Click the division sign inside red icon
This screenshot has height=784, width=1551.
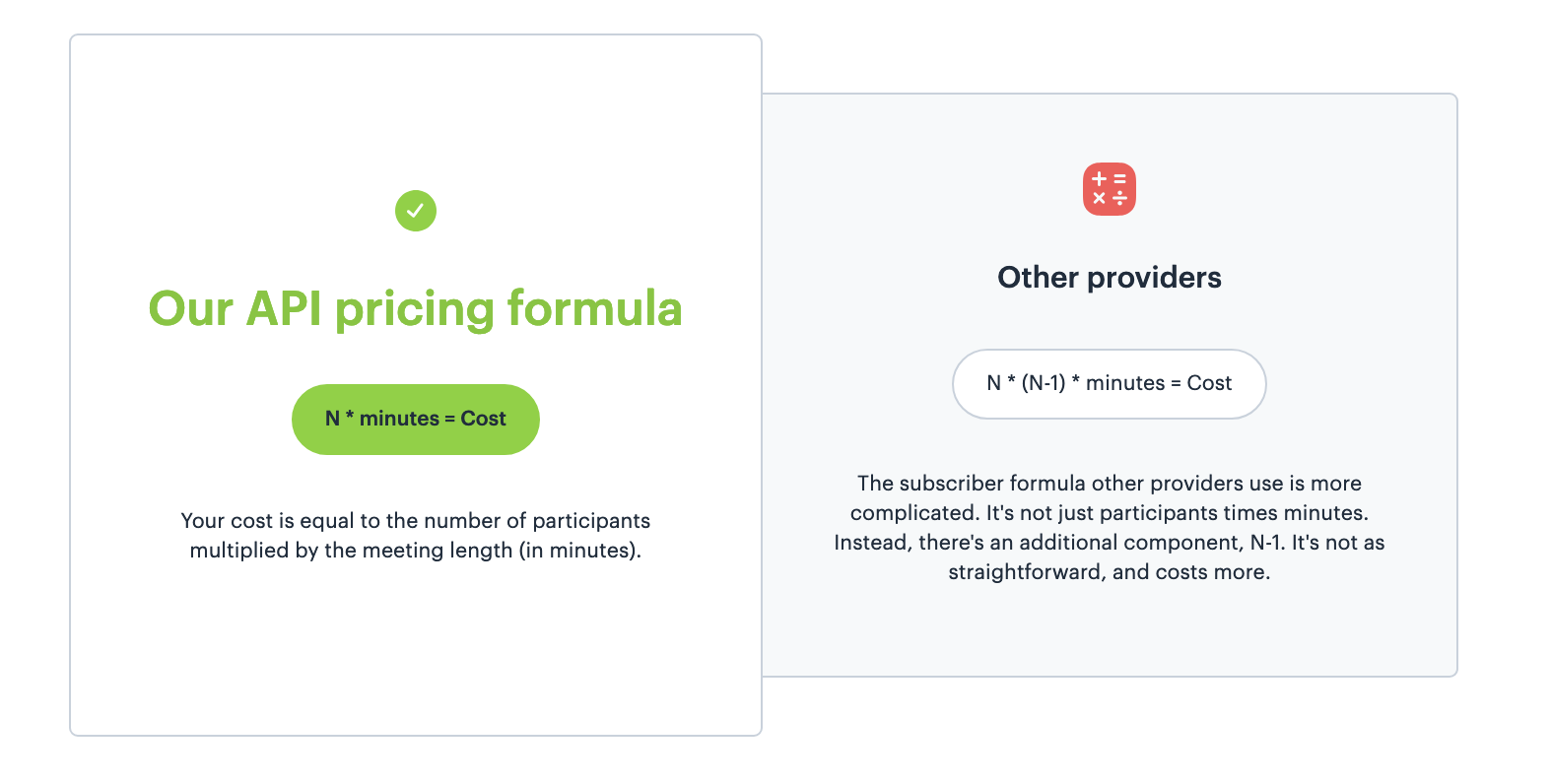1119,198
